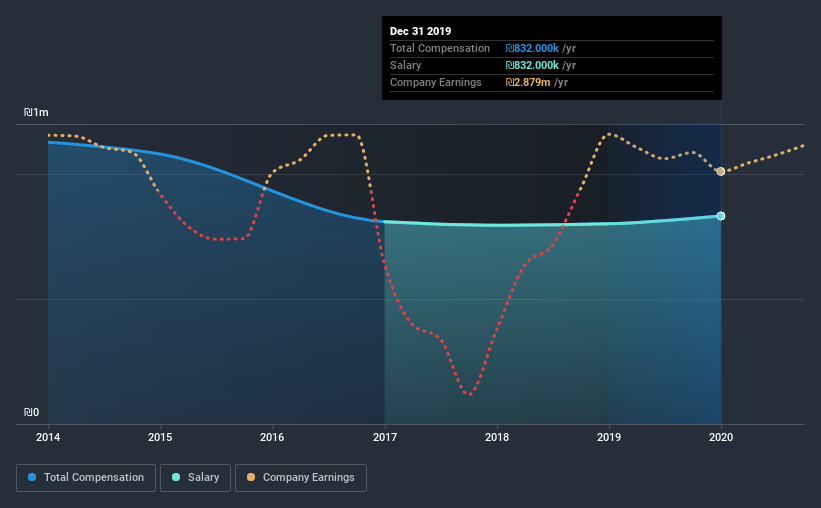Select the teal salary data point at 2020
The width and height of the screenshot is (821, 508).
click(721, 216)
